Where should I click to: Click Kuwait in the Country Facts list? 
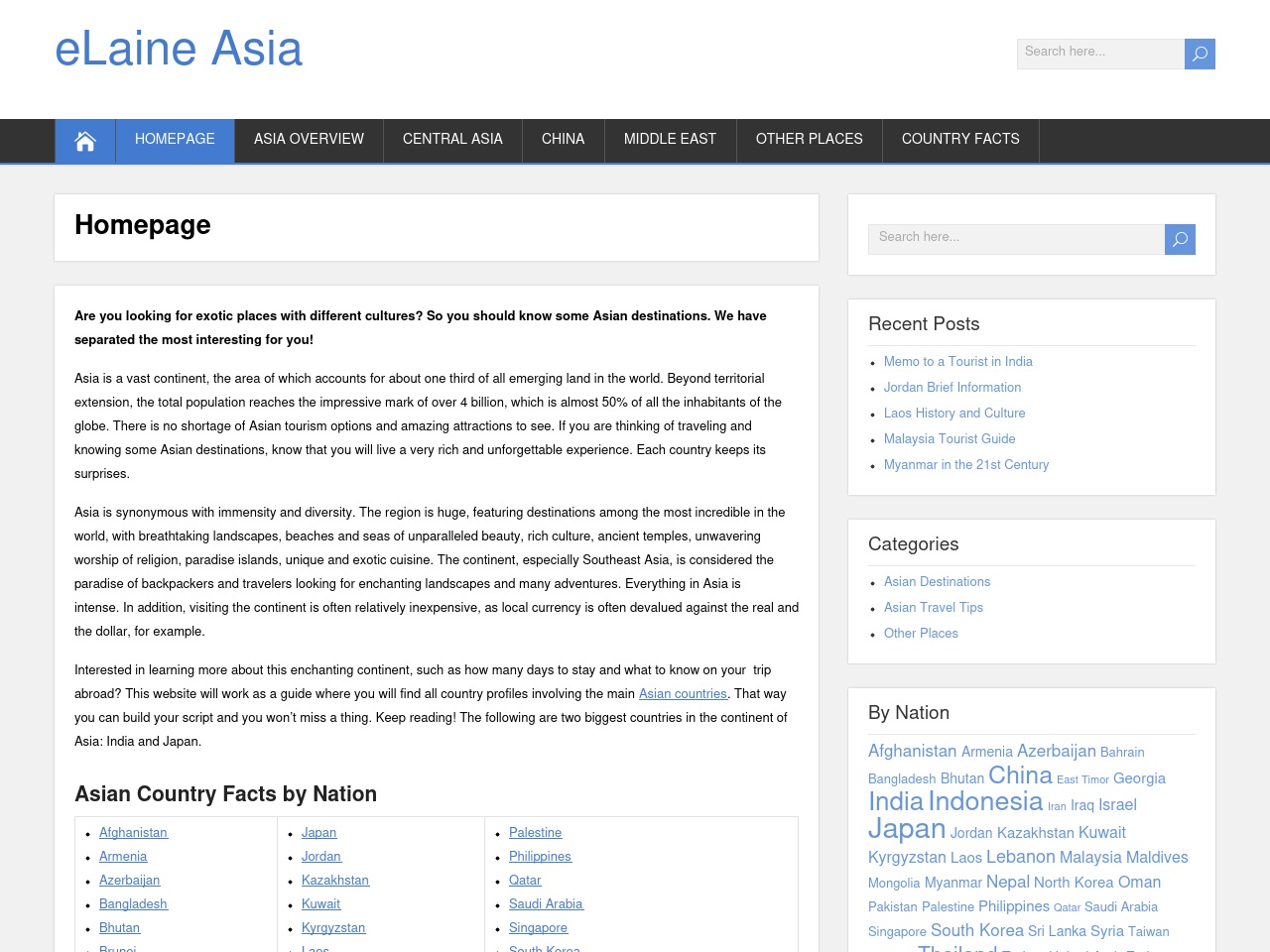(x=320, y=904)
